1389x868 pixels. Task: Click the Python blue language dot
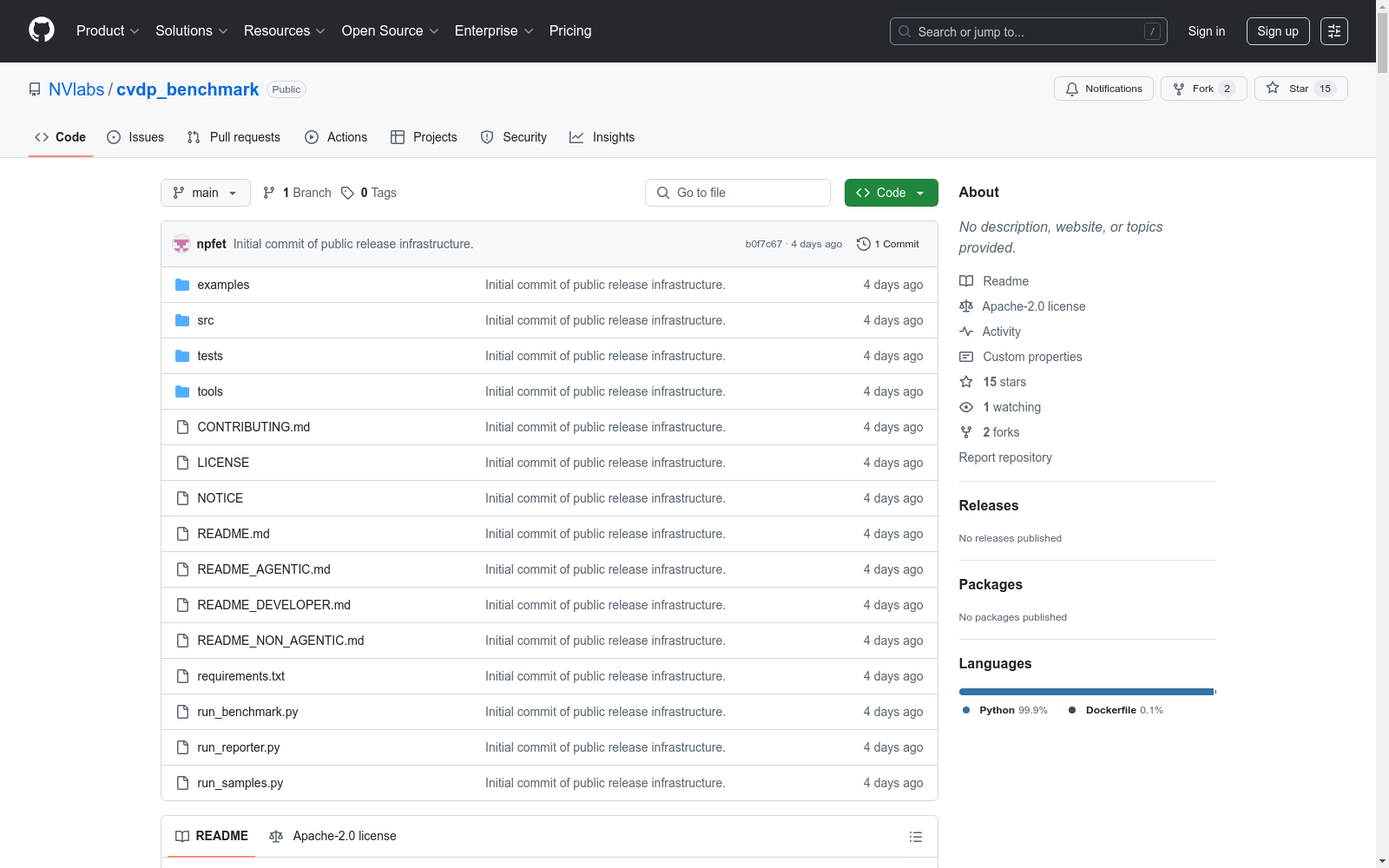click(x=966, y=710)
